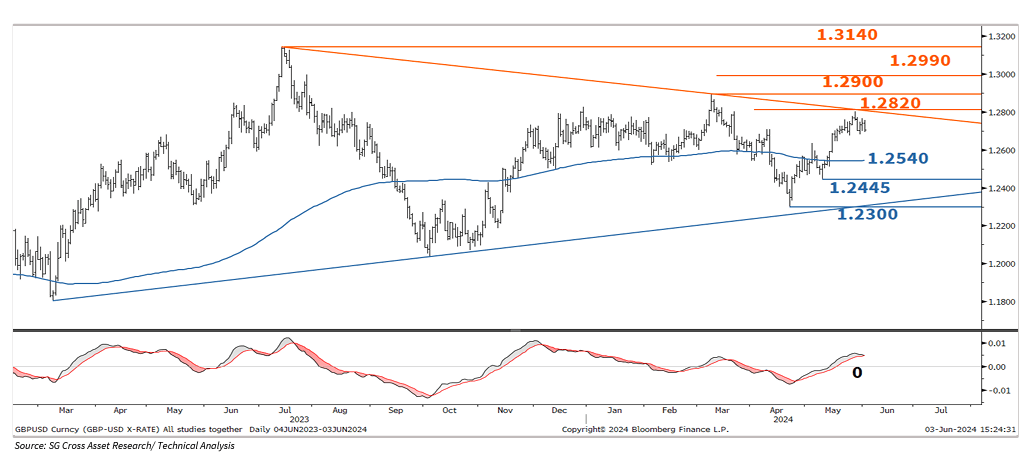Select the Aug marker on the time axis
Viewport: 1035px width, 456px height.
click(x=340, y=410)
